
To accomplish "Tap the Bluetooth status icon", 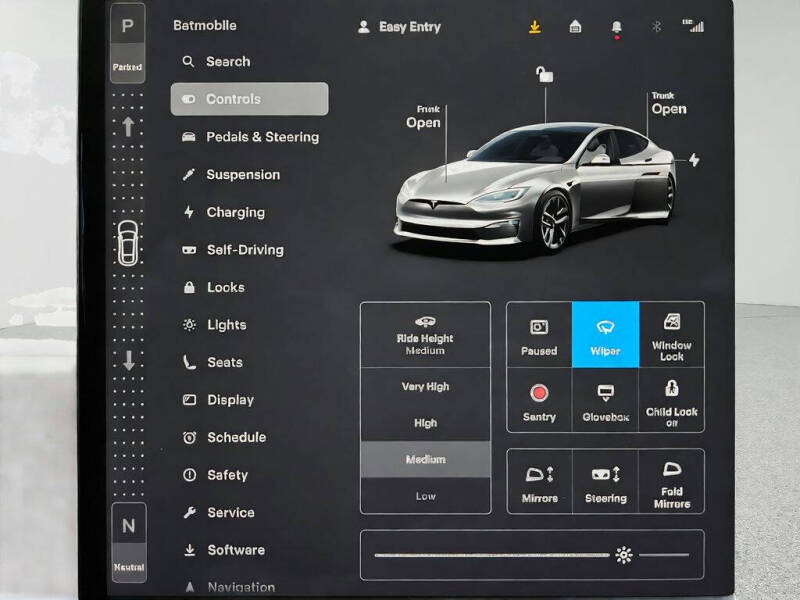I will point(657,27).
